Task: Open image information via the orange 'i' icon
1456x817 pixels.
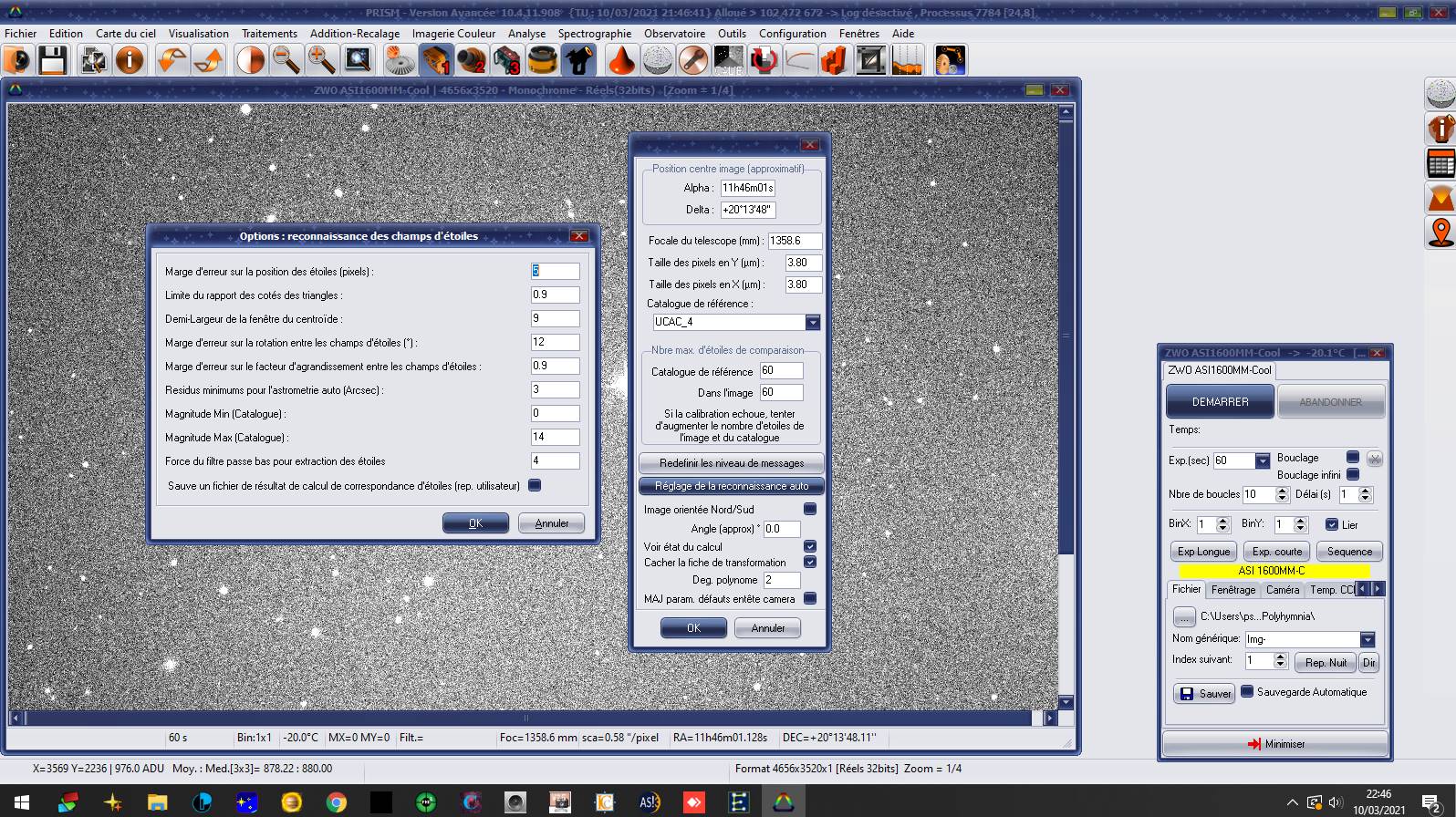Action: pos(130,61)
